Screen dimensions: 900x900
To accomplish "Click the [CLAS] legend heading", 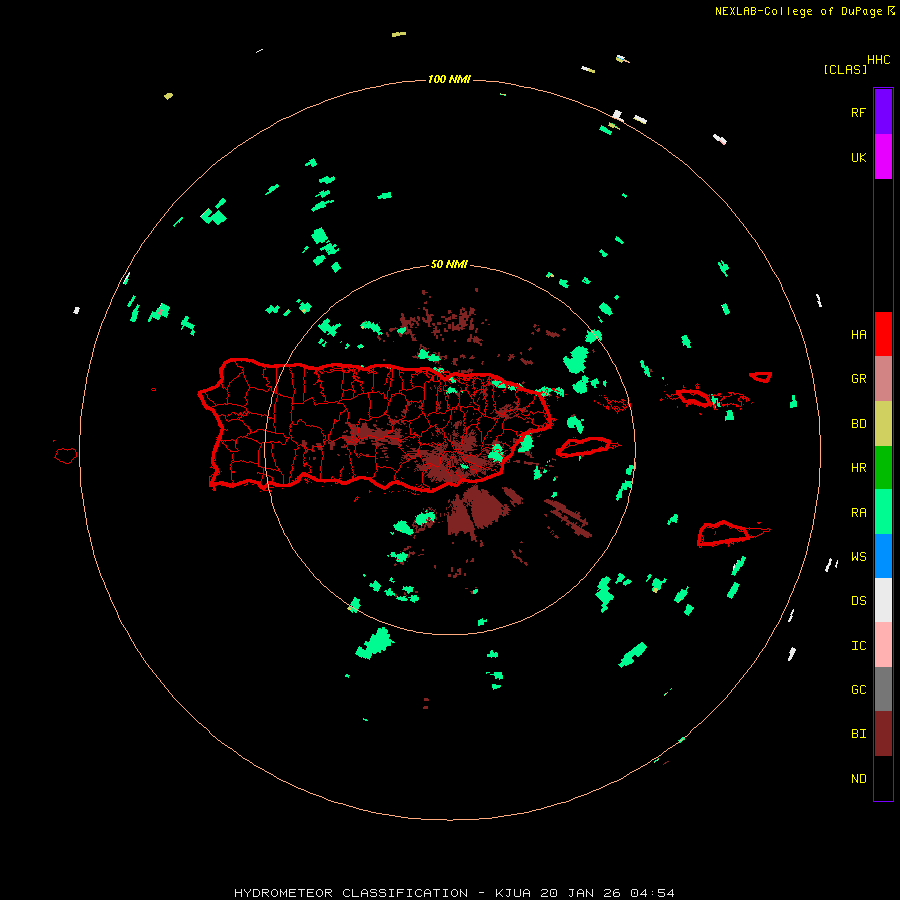I will pyautogui.click(x=845, y=69).
